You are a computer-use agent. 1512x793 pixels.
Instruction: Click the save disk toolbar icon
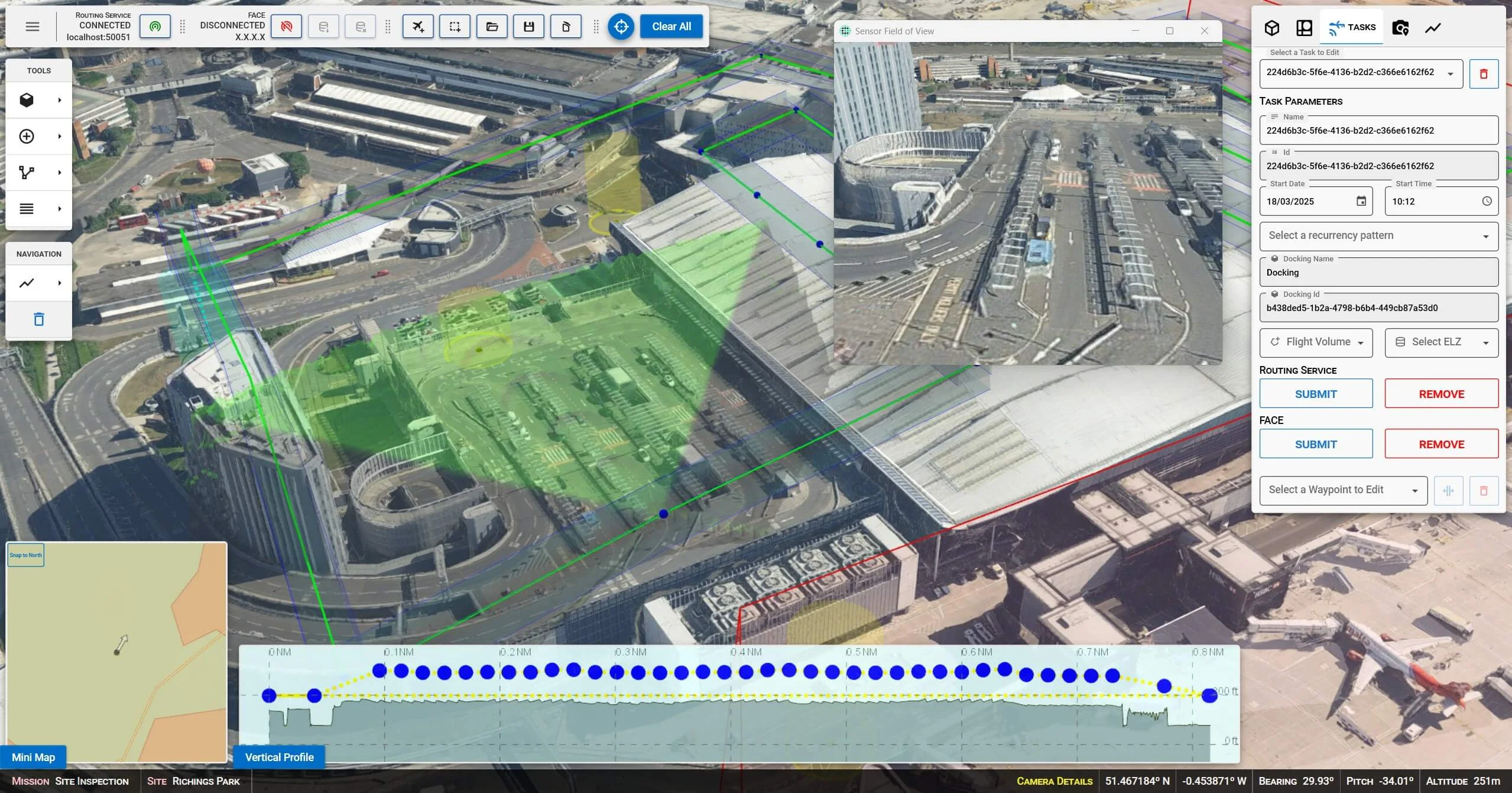click(528, 27)
